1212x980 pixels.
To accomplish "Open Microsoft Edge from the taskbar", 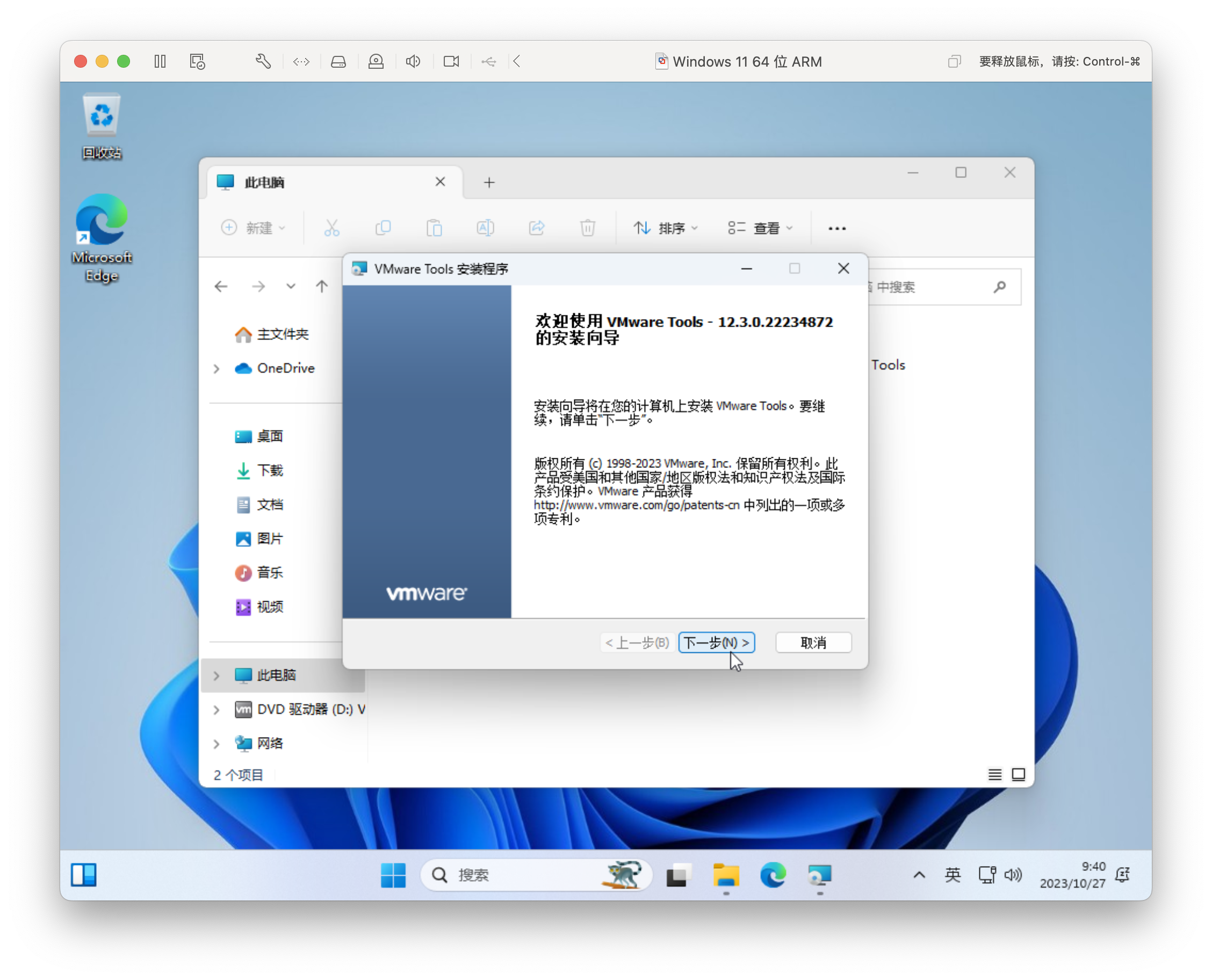I will pos(773,875).
